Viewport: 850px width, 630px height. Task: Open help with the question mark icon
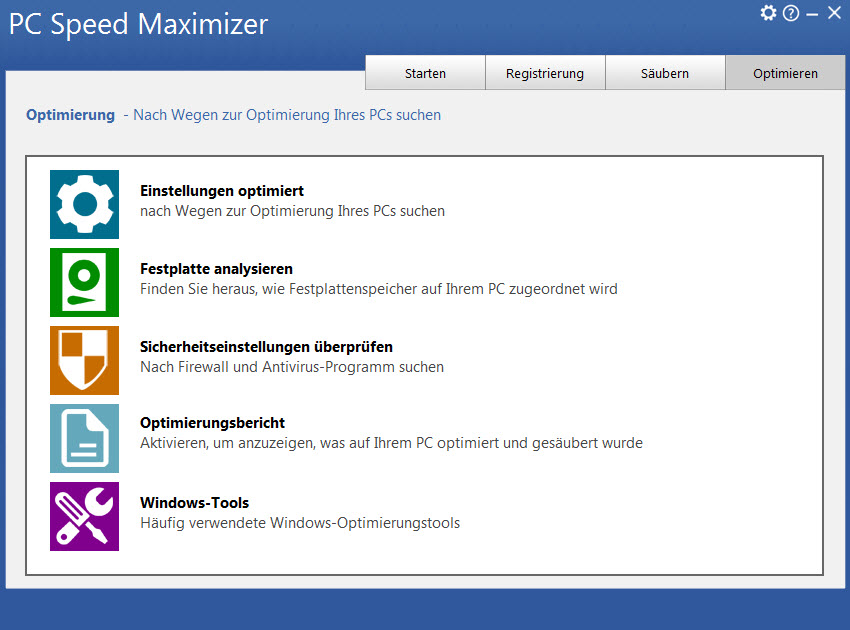(x=791, y=13)
